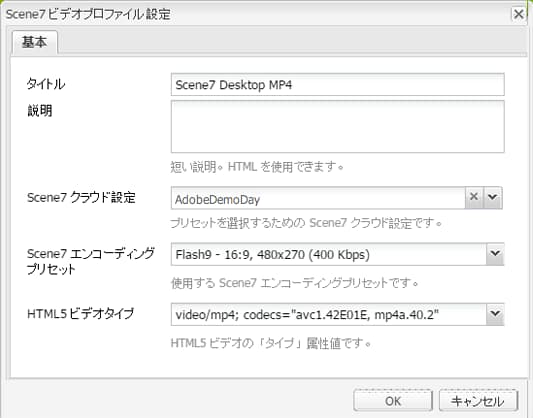Click the 使用する Scene7 エンコーディングプリセットです hint
The image size is (533, 418).
294,283
